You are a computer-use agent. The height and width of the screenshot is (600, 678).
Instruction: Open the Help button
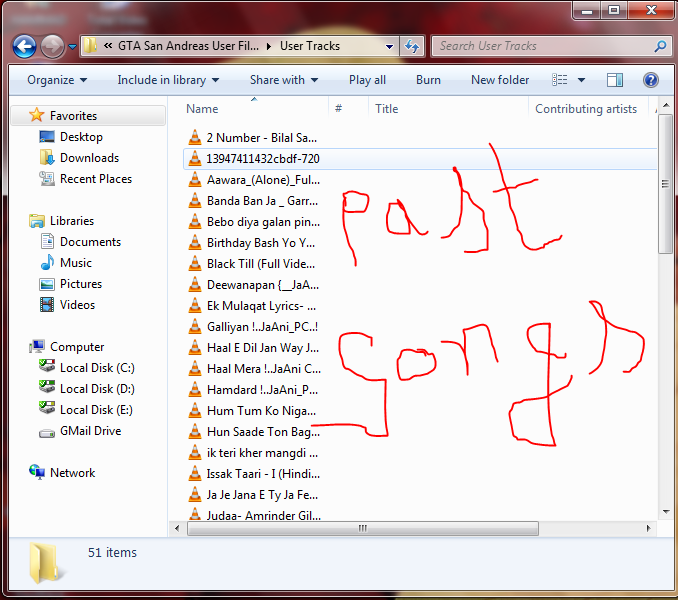pyautogui.click(x=651, y=80)
